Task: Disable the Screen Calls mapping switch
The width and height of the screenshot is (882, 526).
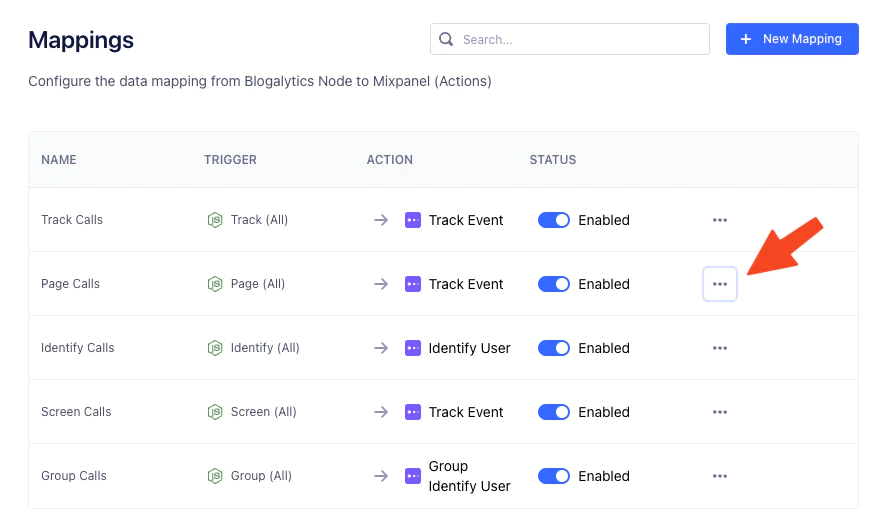Action: (554, 412)
